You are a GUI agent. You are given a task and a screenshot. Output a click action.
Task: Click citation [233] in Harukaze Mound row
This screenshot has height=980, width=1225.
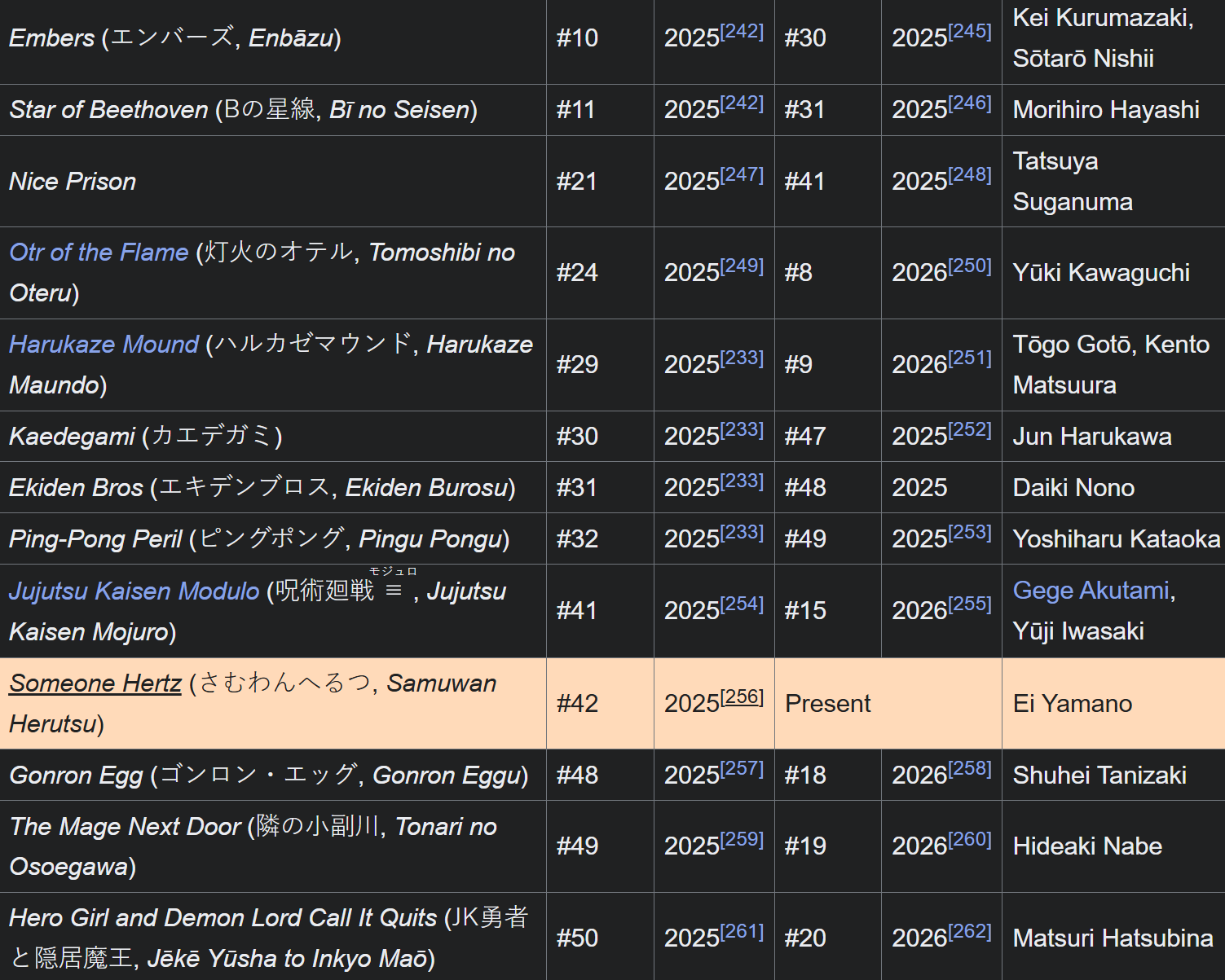(x=742, y=358)
